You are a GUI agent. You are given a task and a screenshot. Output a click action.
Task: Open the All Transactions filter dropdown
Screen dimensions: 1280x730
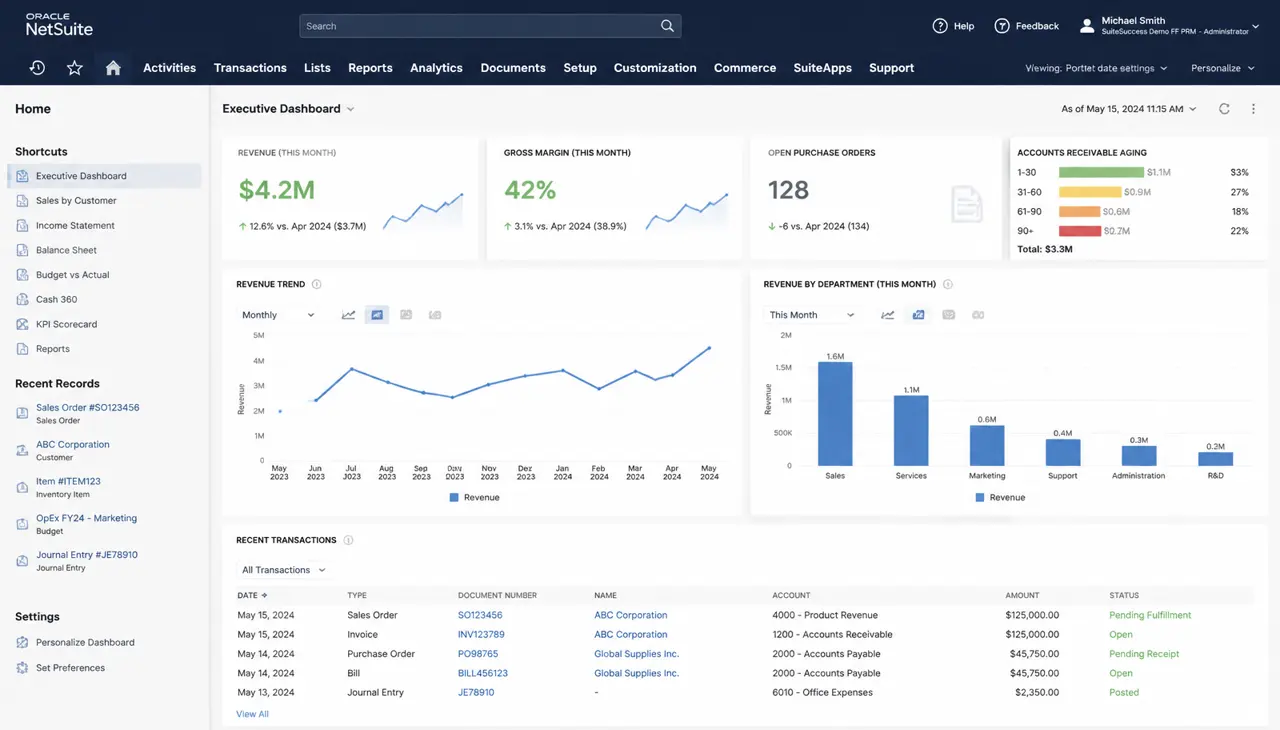284,570
